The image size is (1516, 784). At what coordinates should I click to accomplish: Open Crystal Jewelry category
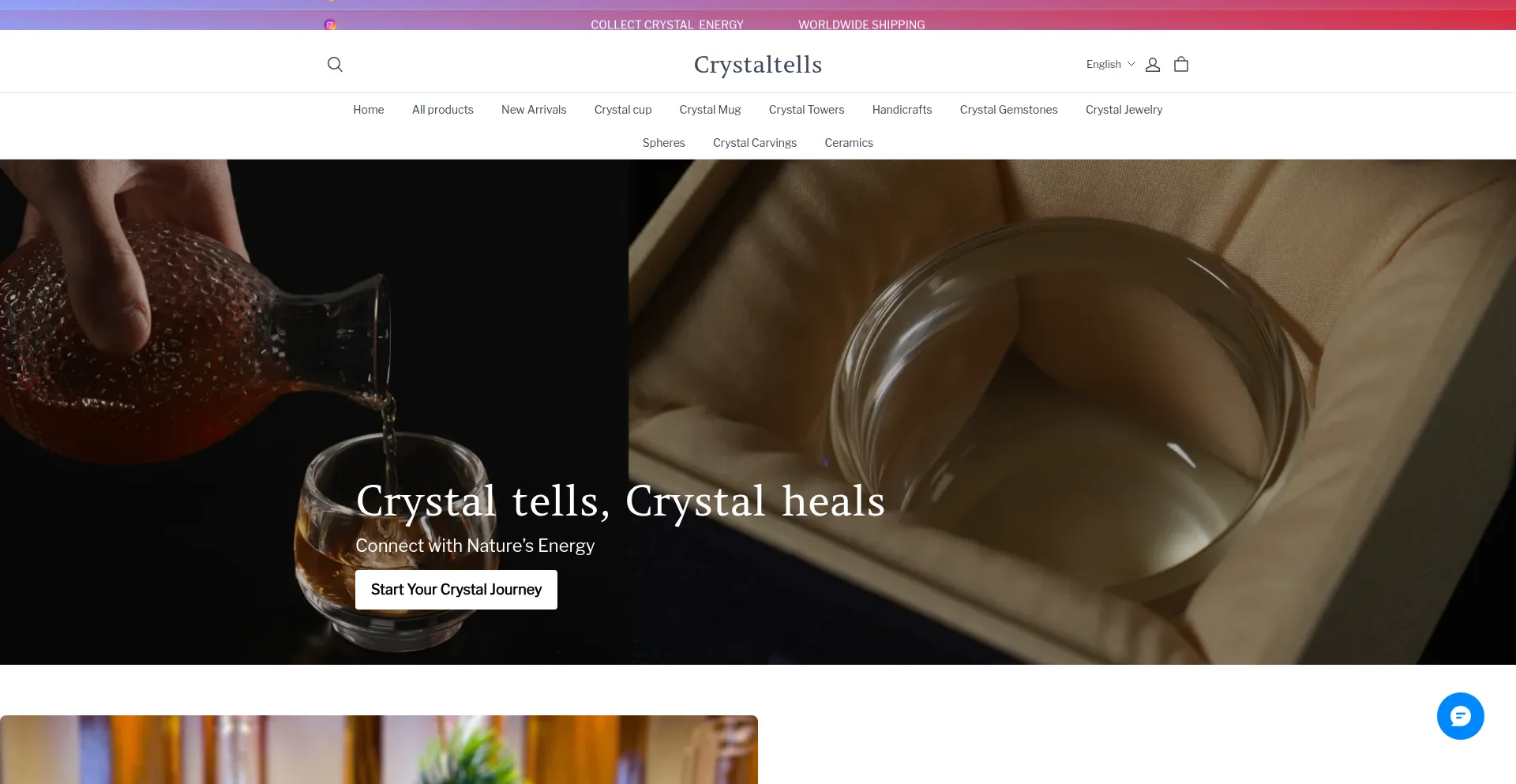tap(1124, 110)
